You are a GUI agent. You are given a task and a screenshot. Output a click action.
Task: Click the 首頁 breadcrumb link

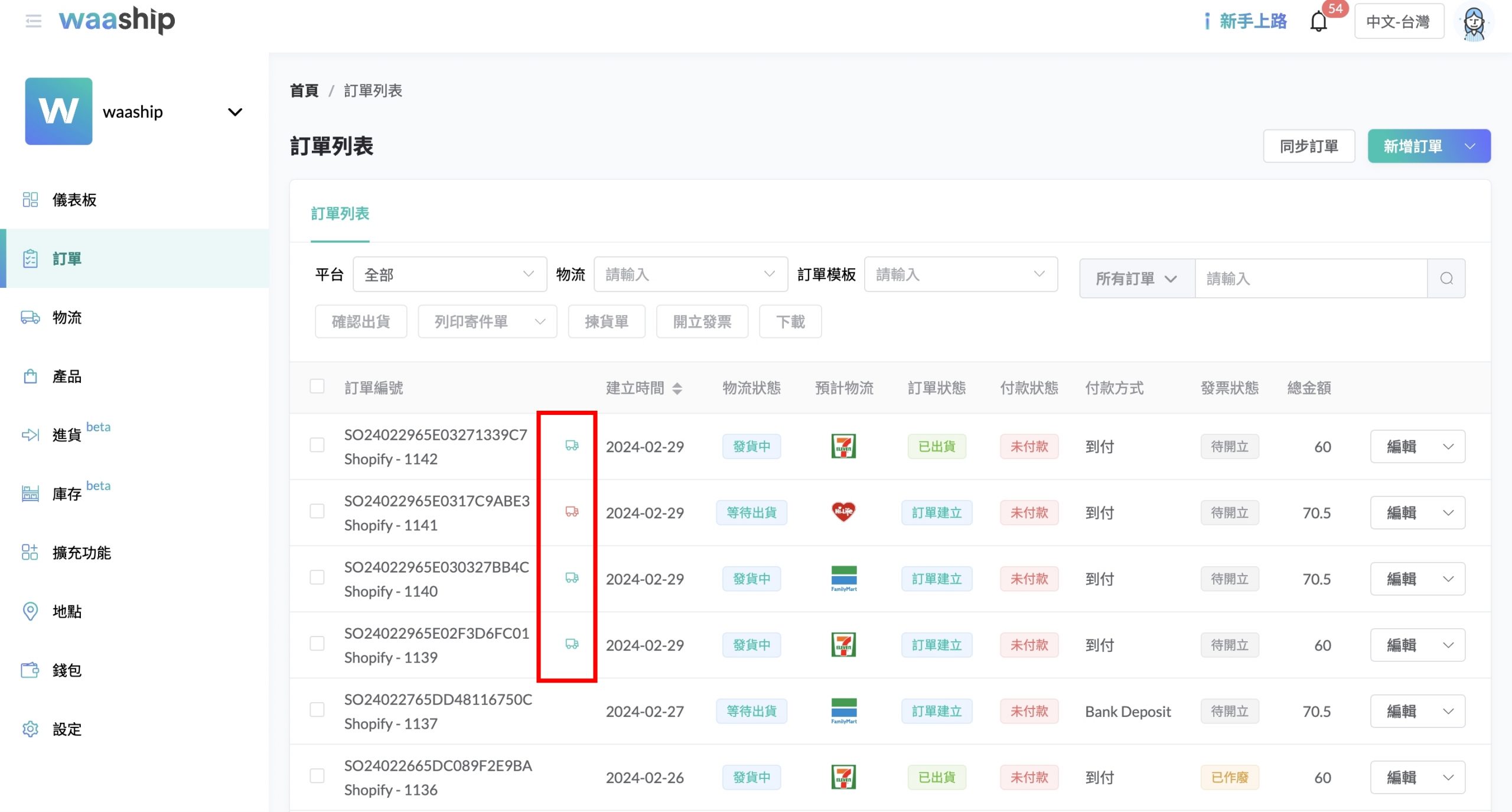[304, 90]
